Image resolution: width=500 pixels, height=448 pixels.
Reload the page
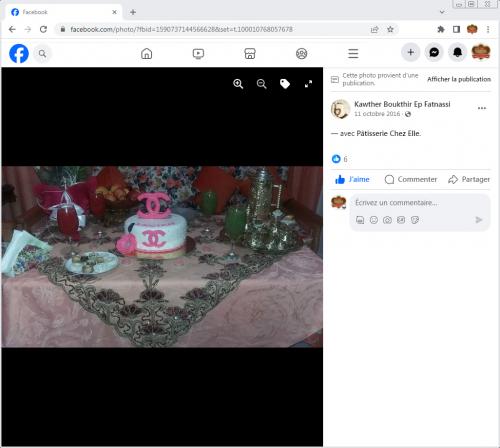[x=43, y=29]
